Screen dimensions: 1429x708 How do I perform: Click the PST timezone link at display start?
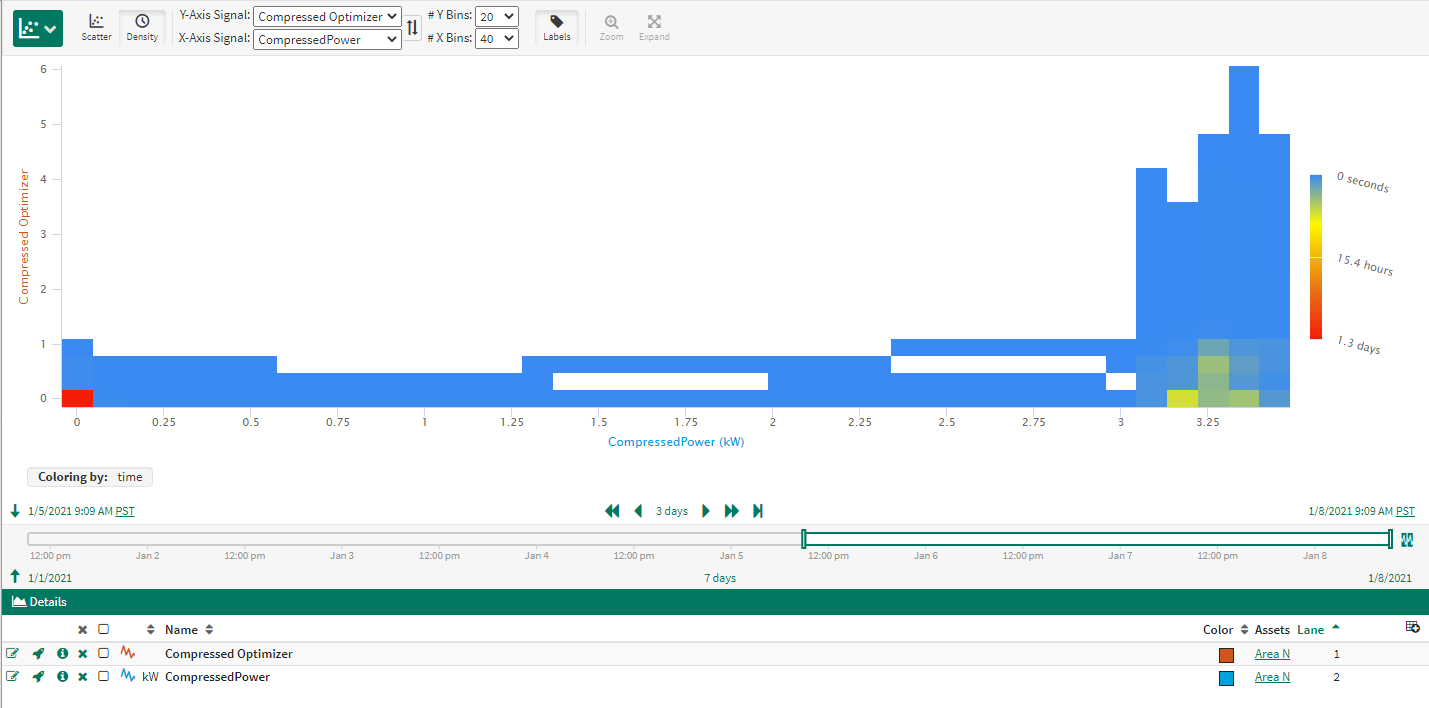125,511
